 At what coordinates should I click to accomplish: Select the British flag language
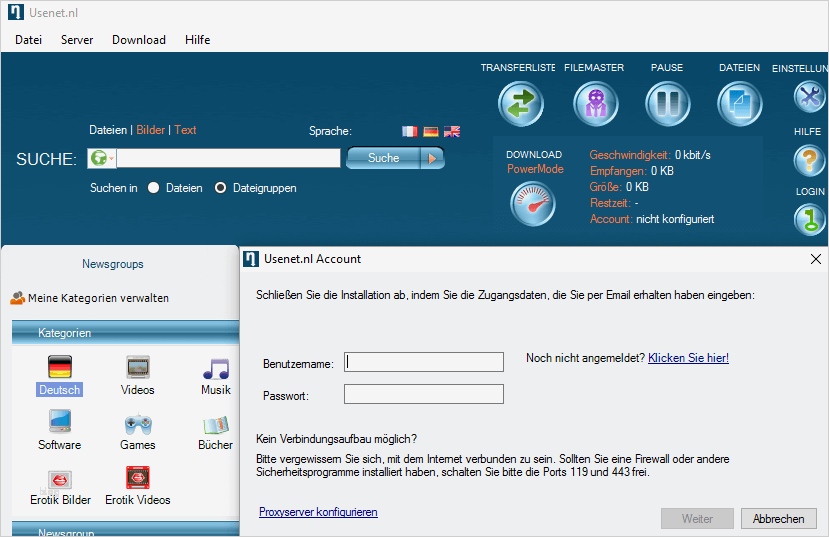point(452,131)
